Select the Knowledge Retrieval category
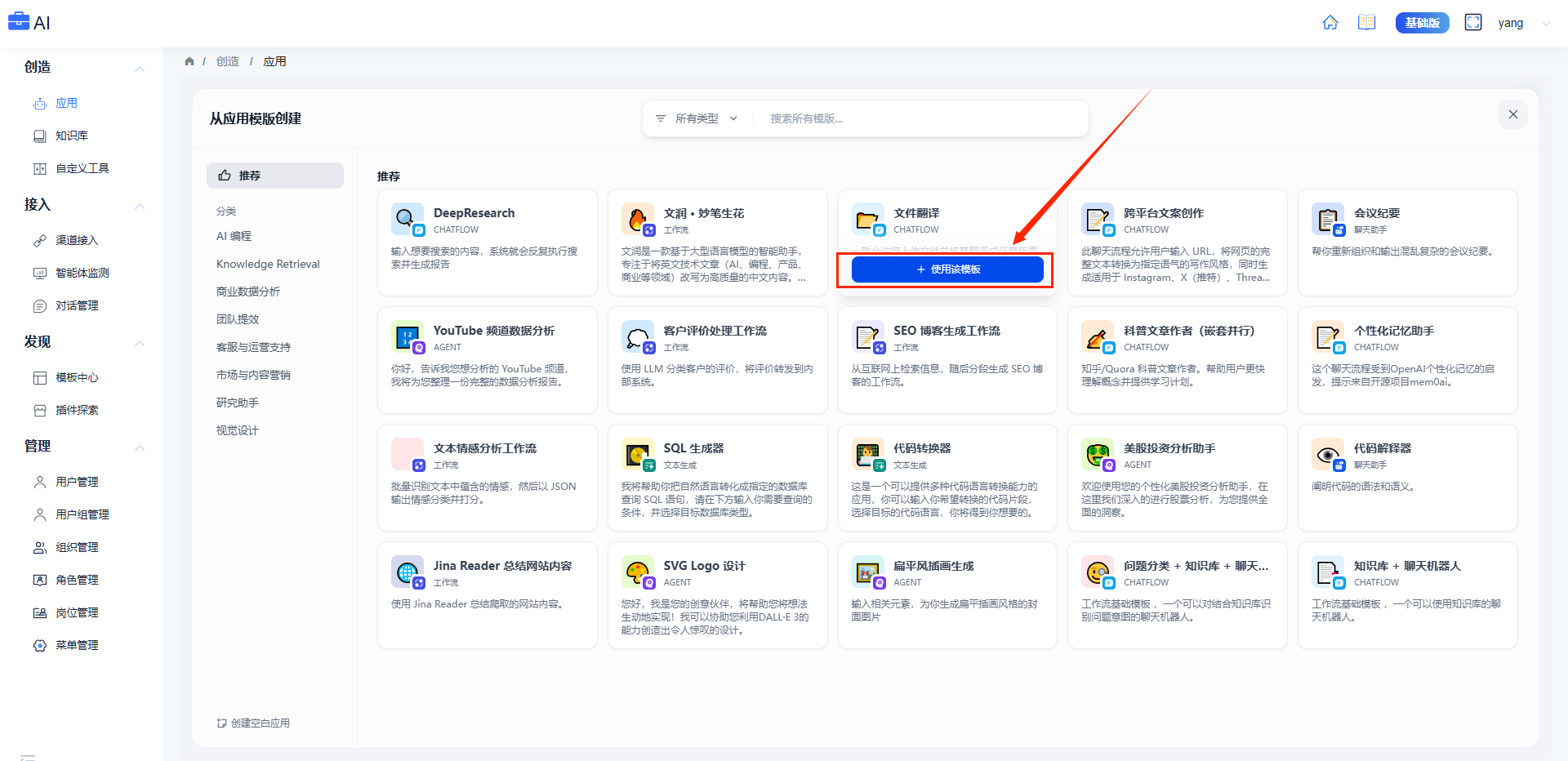 (268, 264)
